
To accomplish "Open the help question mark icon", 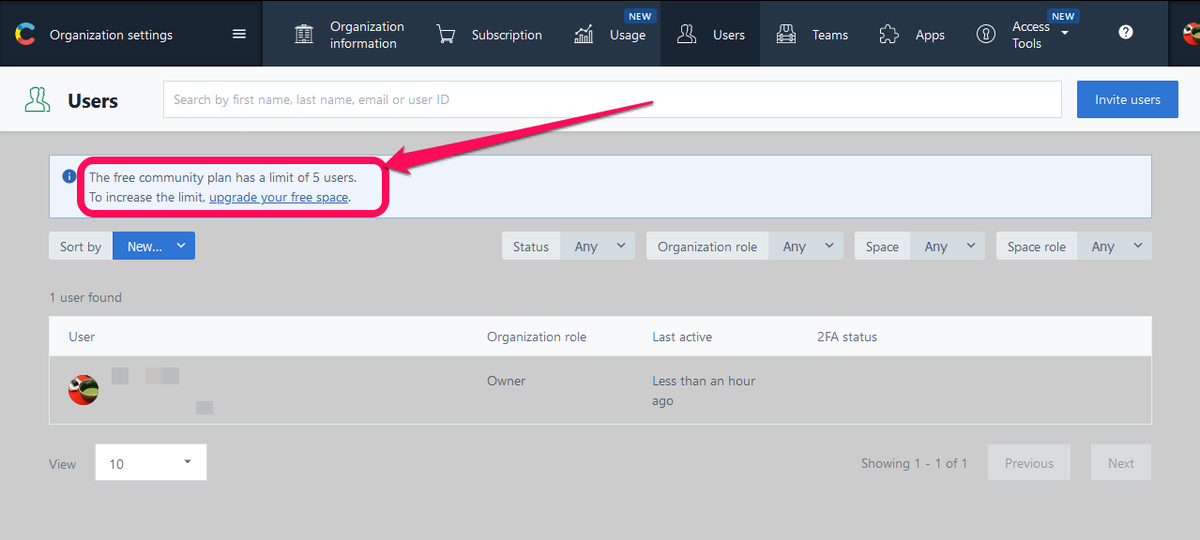I will 1126,32.
